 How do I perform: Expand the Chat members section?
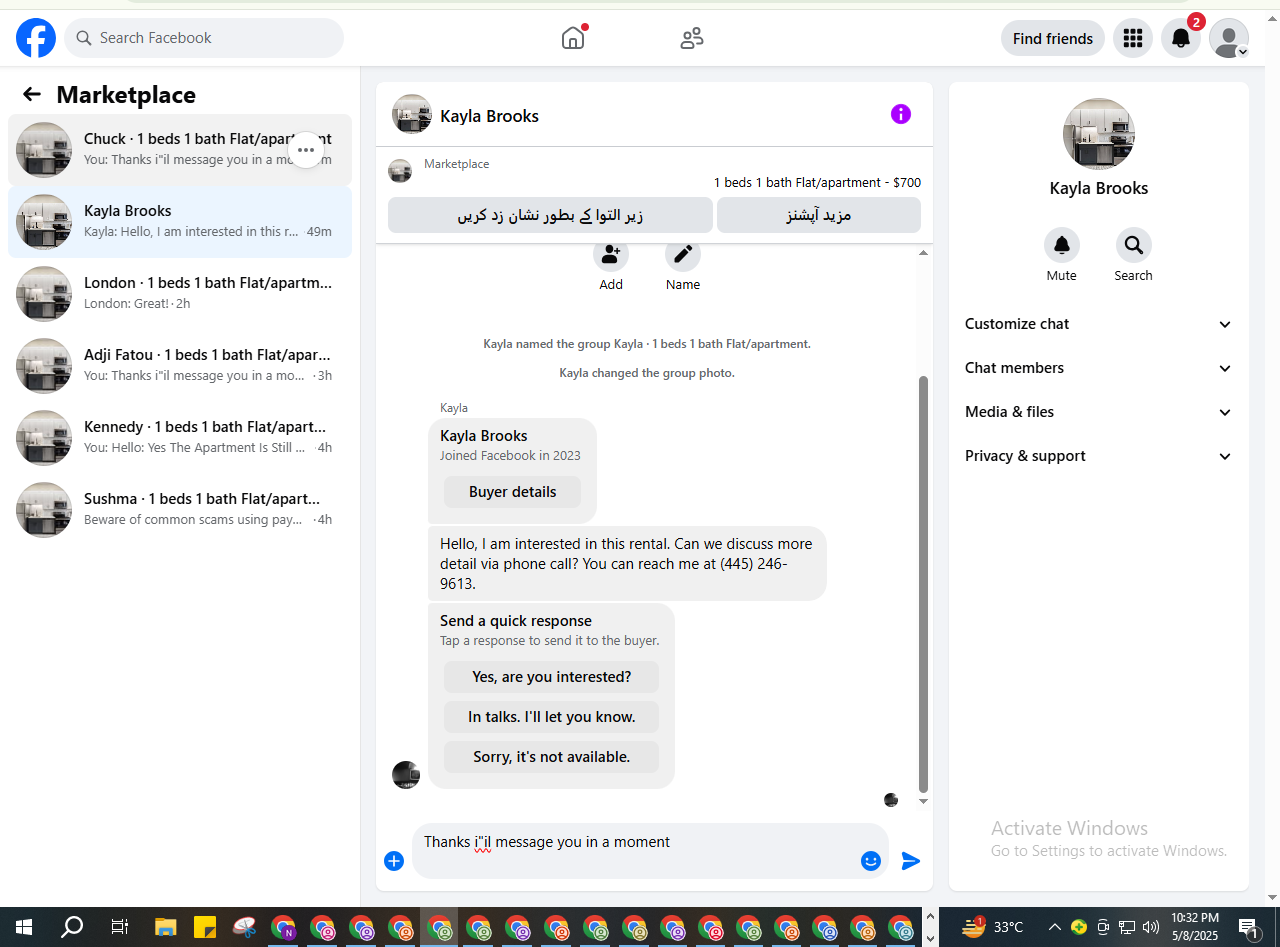coord(1099,368)
